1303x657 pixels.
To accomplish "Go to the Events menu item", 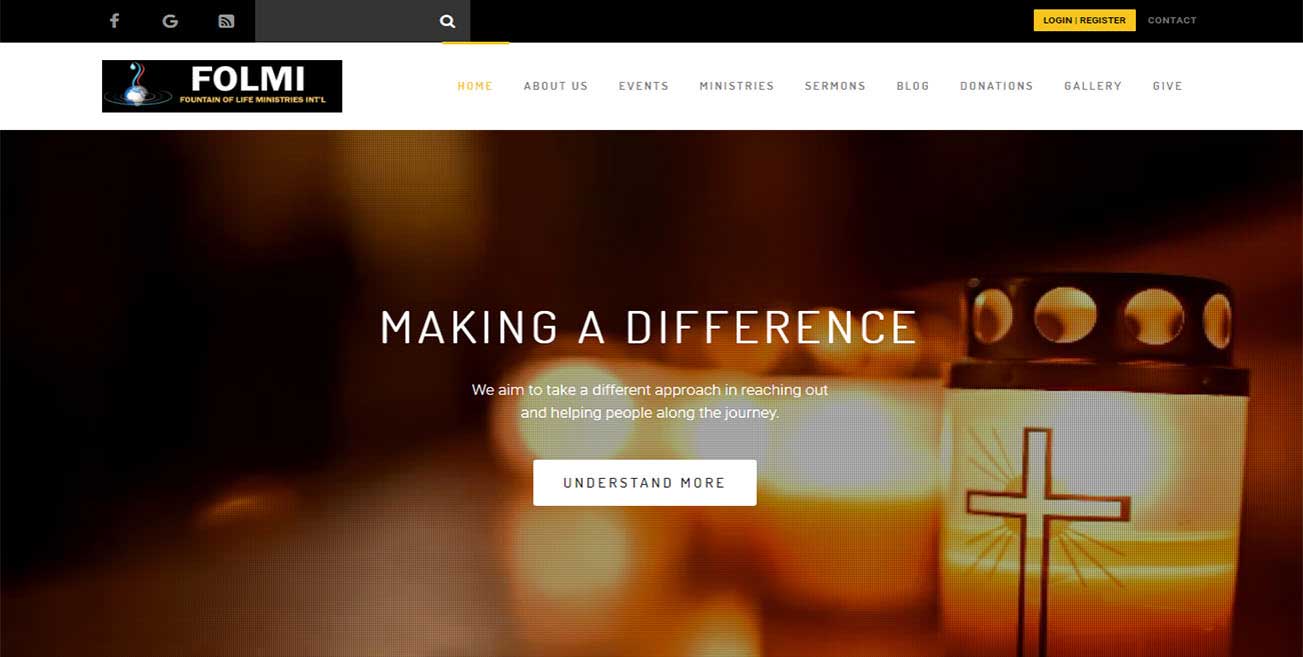I will (x=643, y=86).
